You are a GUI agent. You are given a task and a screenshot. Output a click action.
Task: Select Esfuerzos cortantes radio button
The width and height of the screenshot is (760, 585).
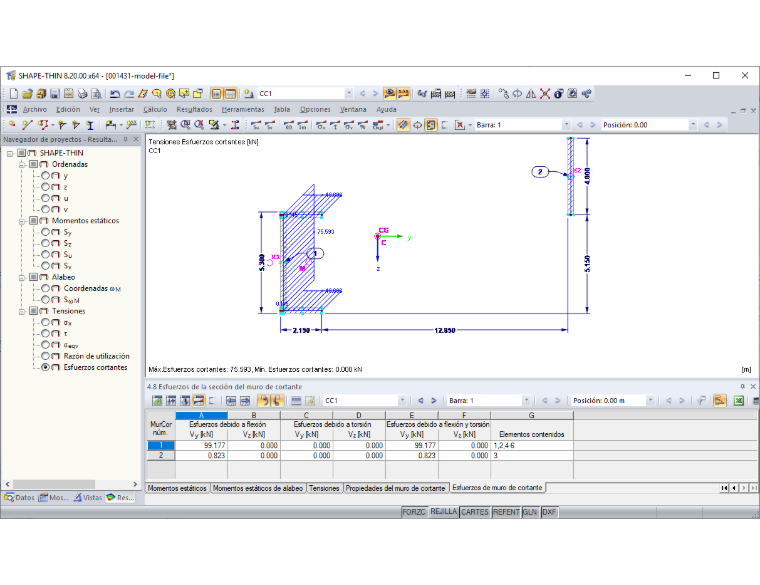click(x=45, y=367)
